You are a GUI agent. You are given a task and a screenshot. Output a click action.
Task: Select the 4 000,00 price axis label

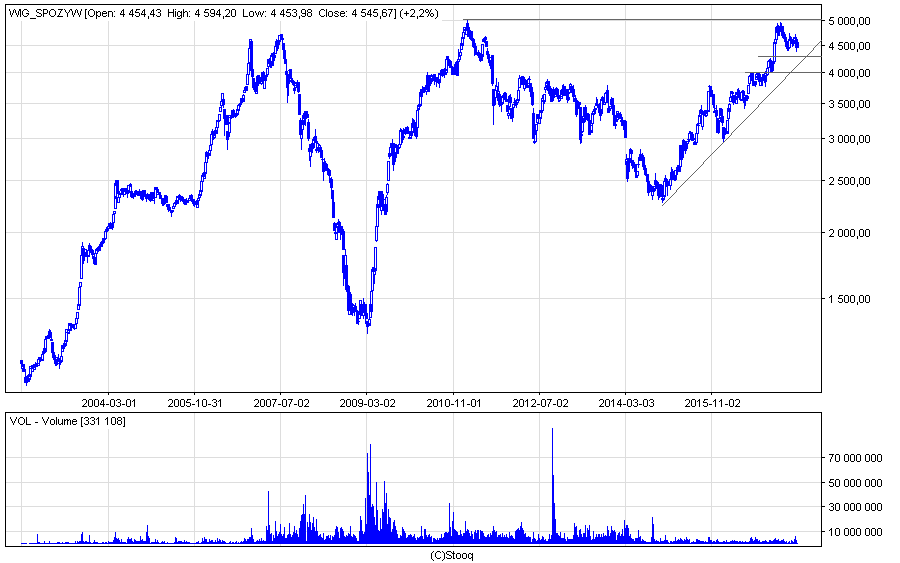tap(849, 73)
